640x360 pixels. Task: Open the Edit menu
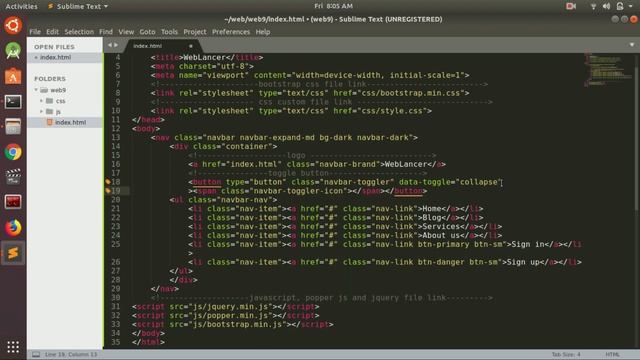tap(52, 32)
